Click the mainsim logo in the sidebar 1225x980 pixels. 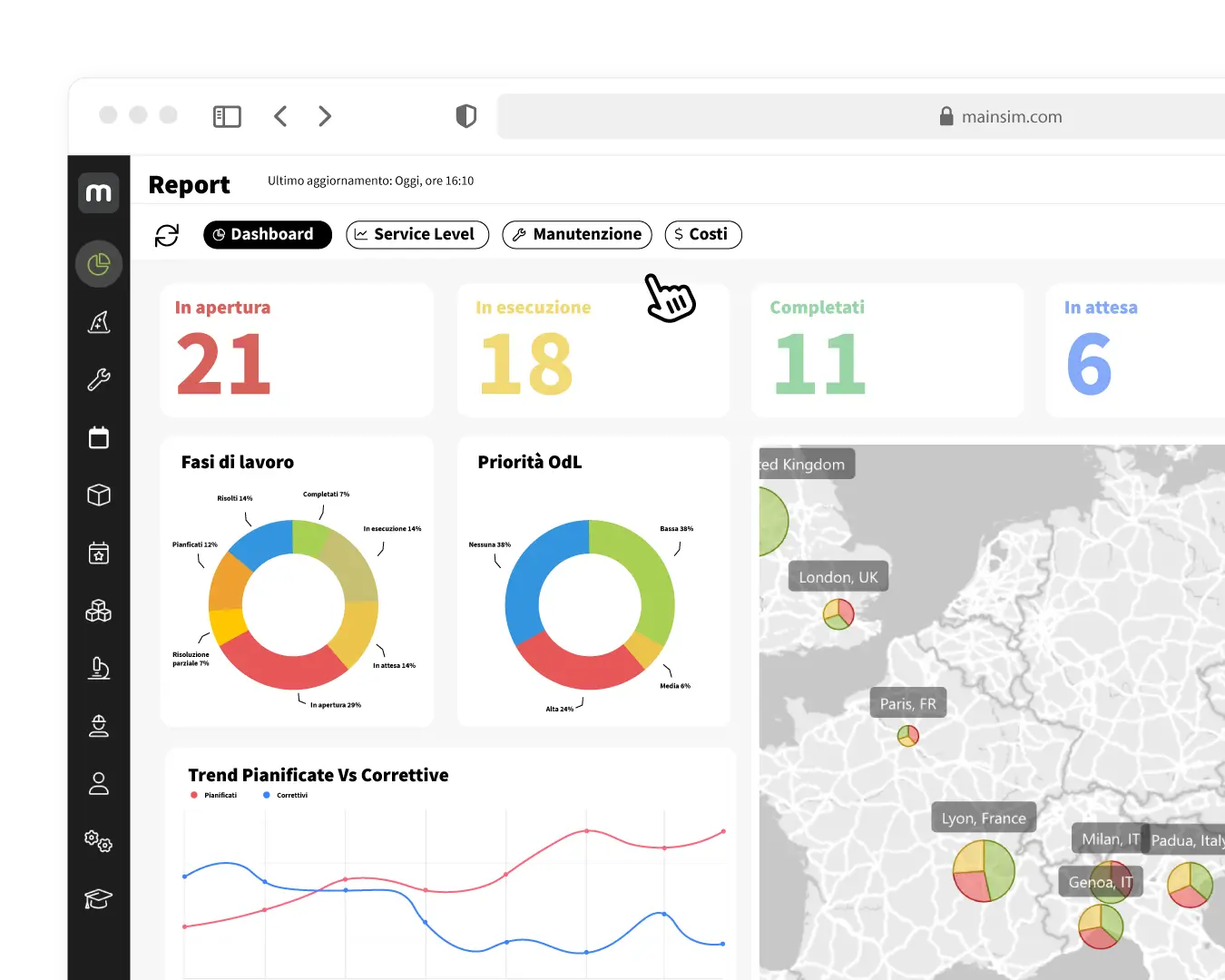tap(98, 192)
